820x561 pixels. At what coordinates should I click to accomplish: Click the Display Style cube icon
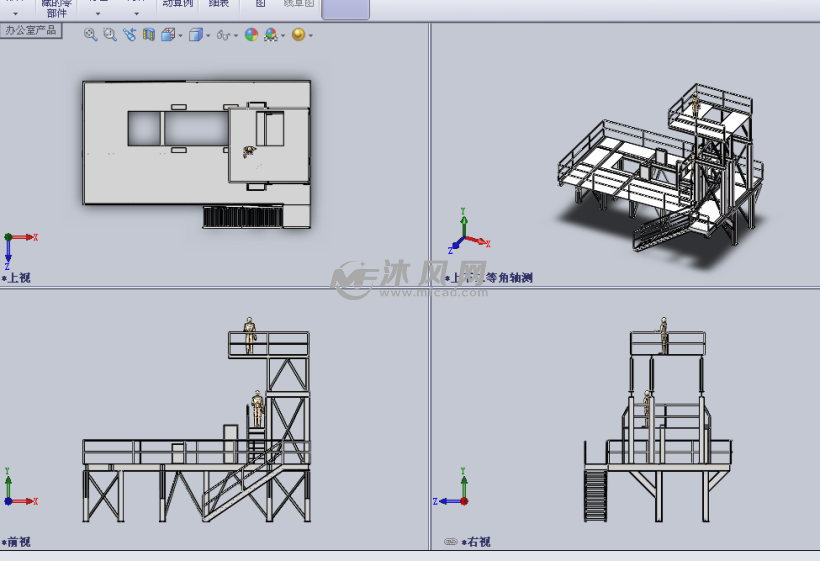[x=196, y=34]
